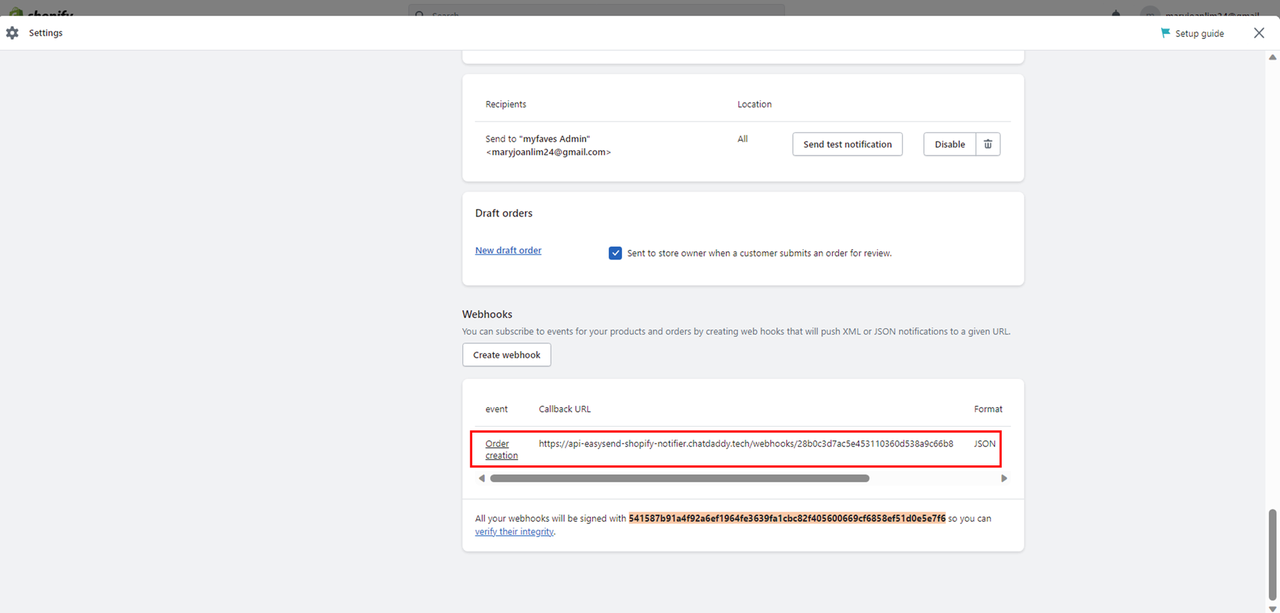The image size is (1280, 613).
Task: Click the horizontal scrollbar of the webhooks table
Action: click(680, 479)
